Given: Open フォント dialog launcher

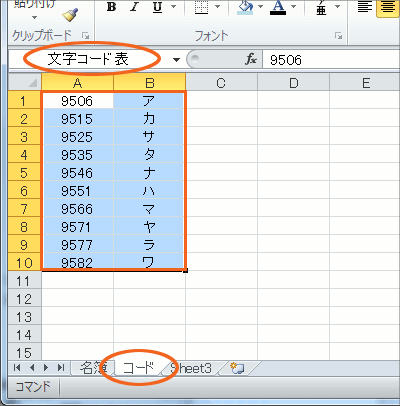Looking at the screenshot, I should click(x=338, y=35).
